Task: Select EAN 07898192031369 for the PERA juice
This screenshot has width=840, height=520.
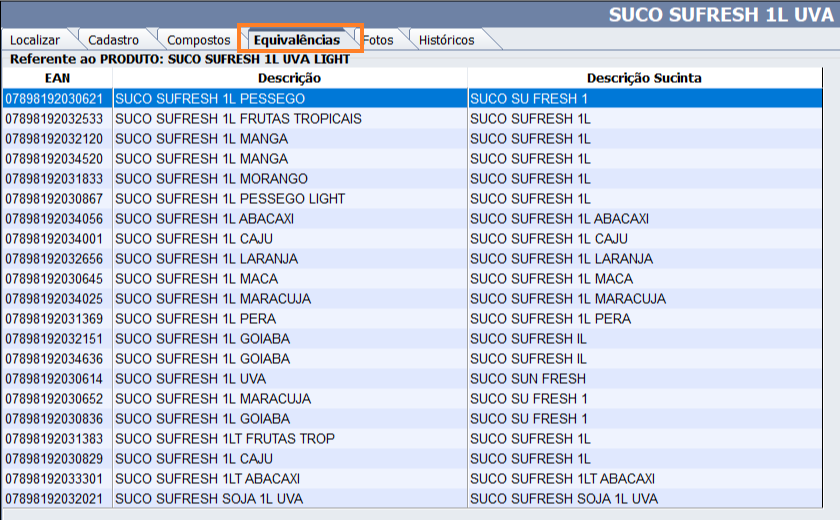Action: click(54, 319)
